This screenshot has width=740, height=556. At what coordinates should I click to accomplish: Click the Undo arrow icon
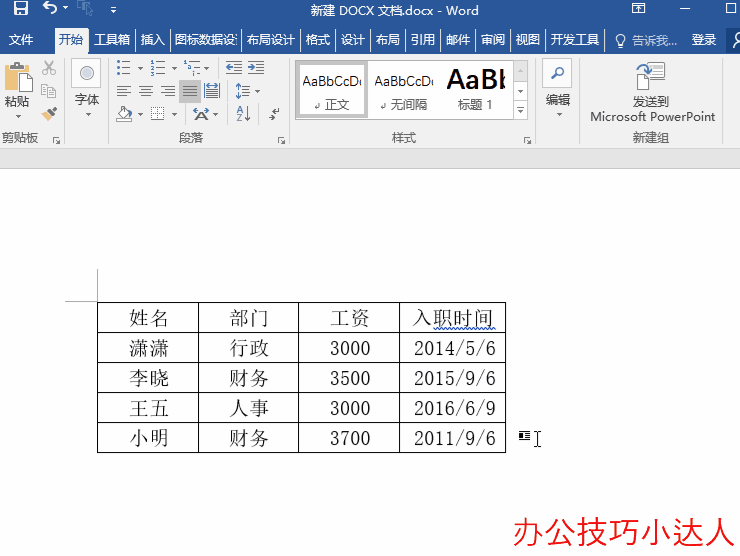click(x=50, y=8)
